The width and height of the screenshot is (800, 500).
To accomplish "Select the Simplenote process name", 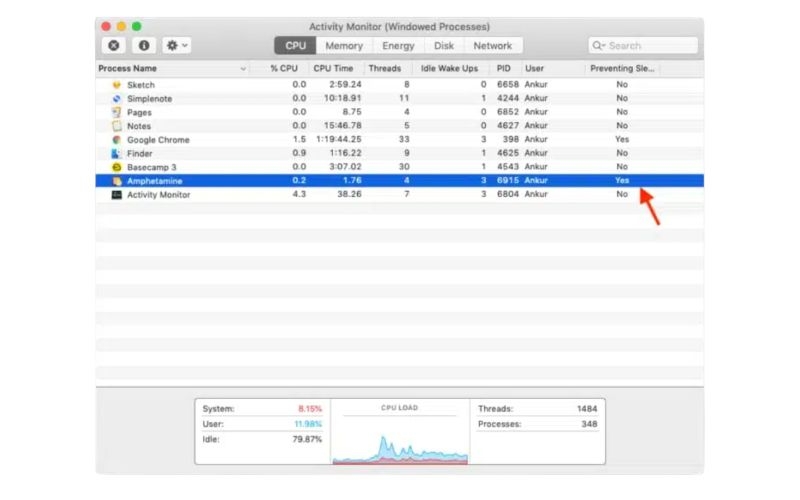I will [x=149, y=98].
